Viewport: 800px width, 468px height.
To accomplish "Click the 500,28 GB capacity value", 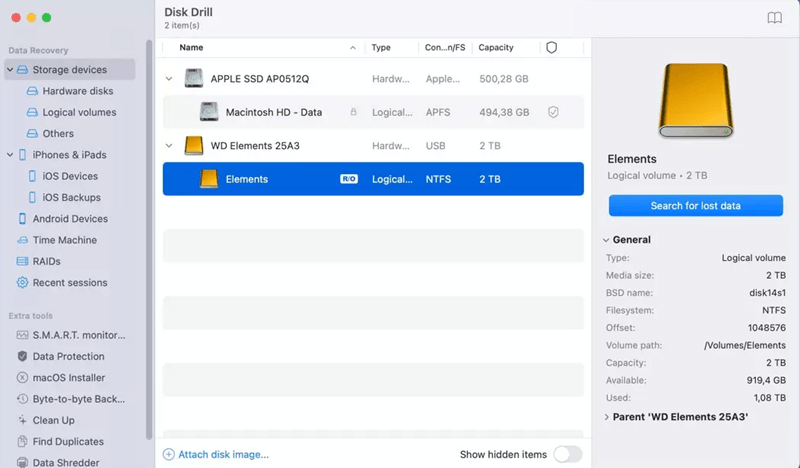I will tap(504, 79).
